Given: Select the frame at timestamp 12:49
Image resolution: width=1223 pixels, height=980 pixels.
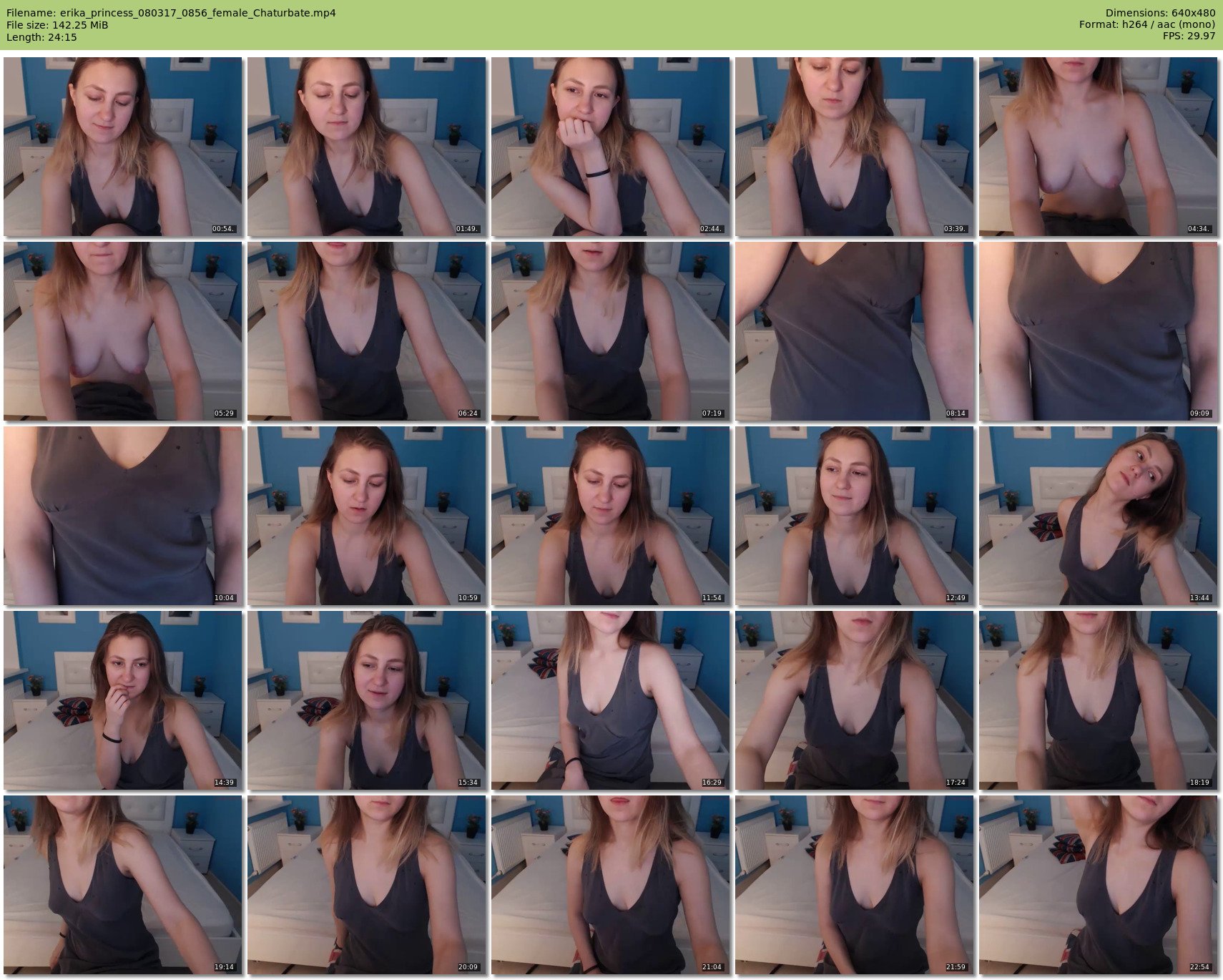Looking at the screenshot, I should click(x=855, y=516).
